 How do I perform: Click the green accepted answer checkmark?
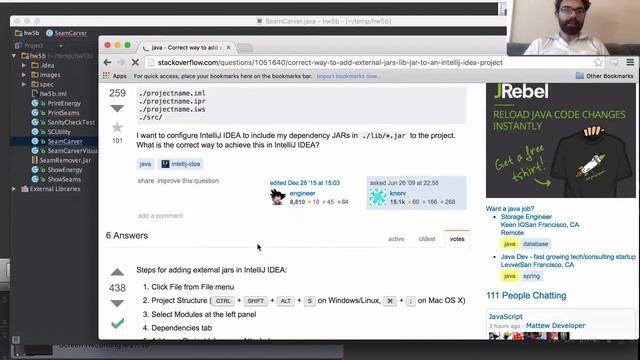118,324
